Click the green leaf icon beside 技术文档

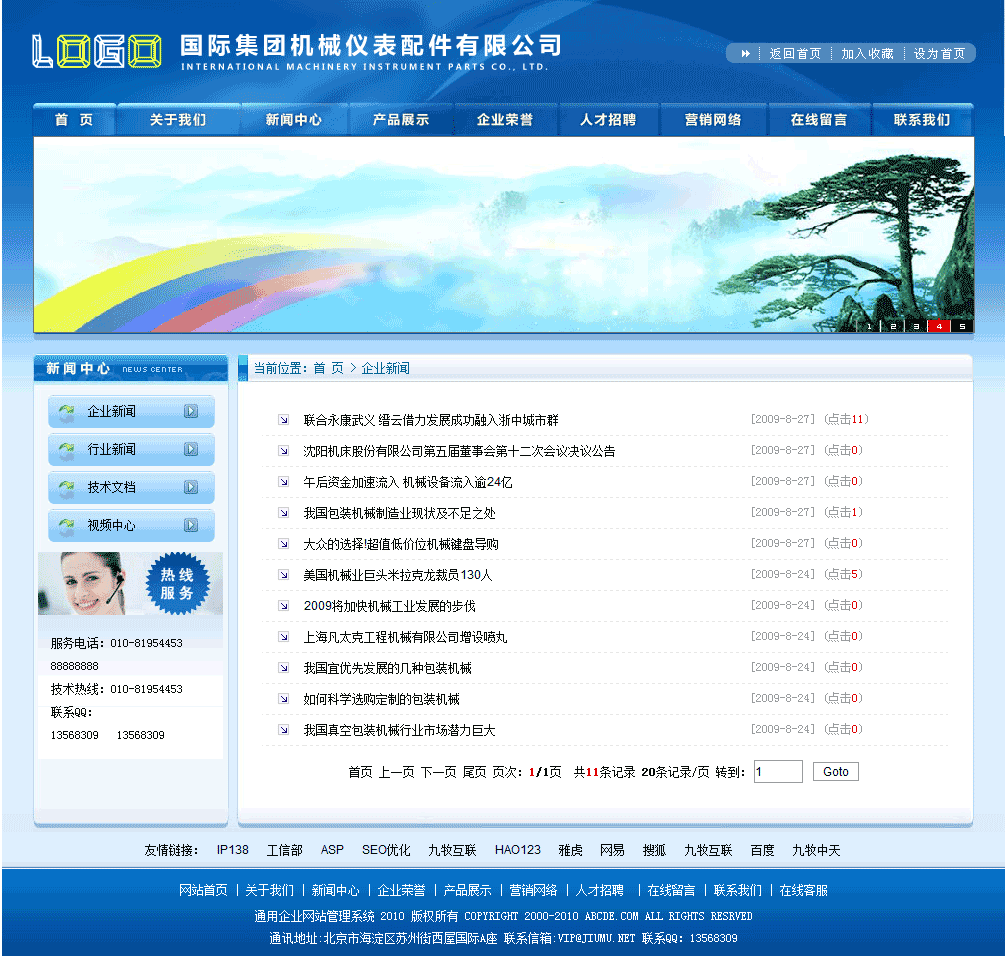point(66,488)
